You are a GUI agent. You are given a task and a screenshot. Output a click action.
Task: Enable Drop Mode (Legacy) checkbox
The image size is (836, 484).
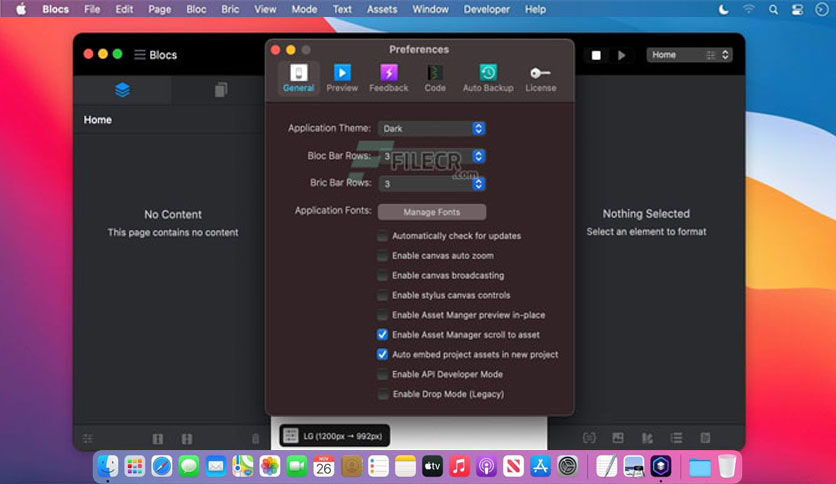(x=382, y=394)
